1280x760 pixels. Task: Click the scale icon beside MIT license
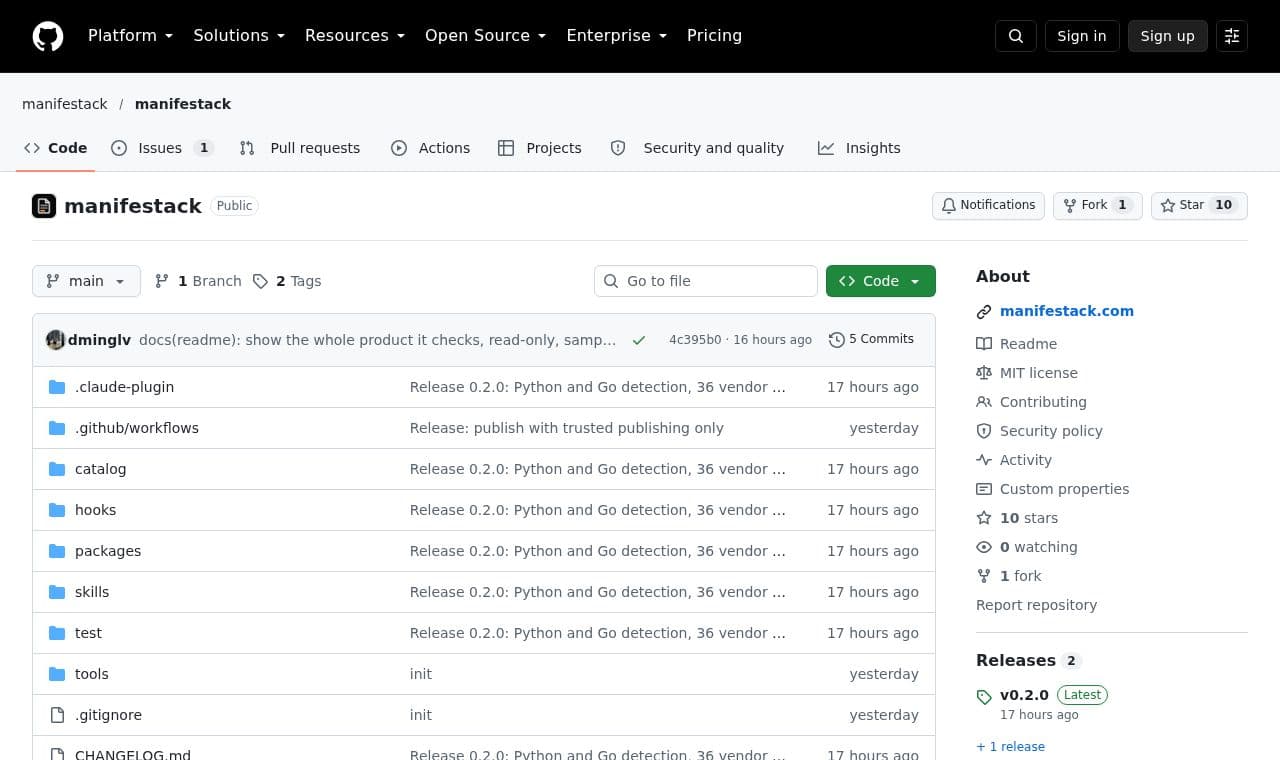tap(984, 373)
